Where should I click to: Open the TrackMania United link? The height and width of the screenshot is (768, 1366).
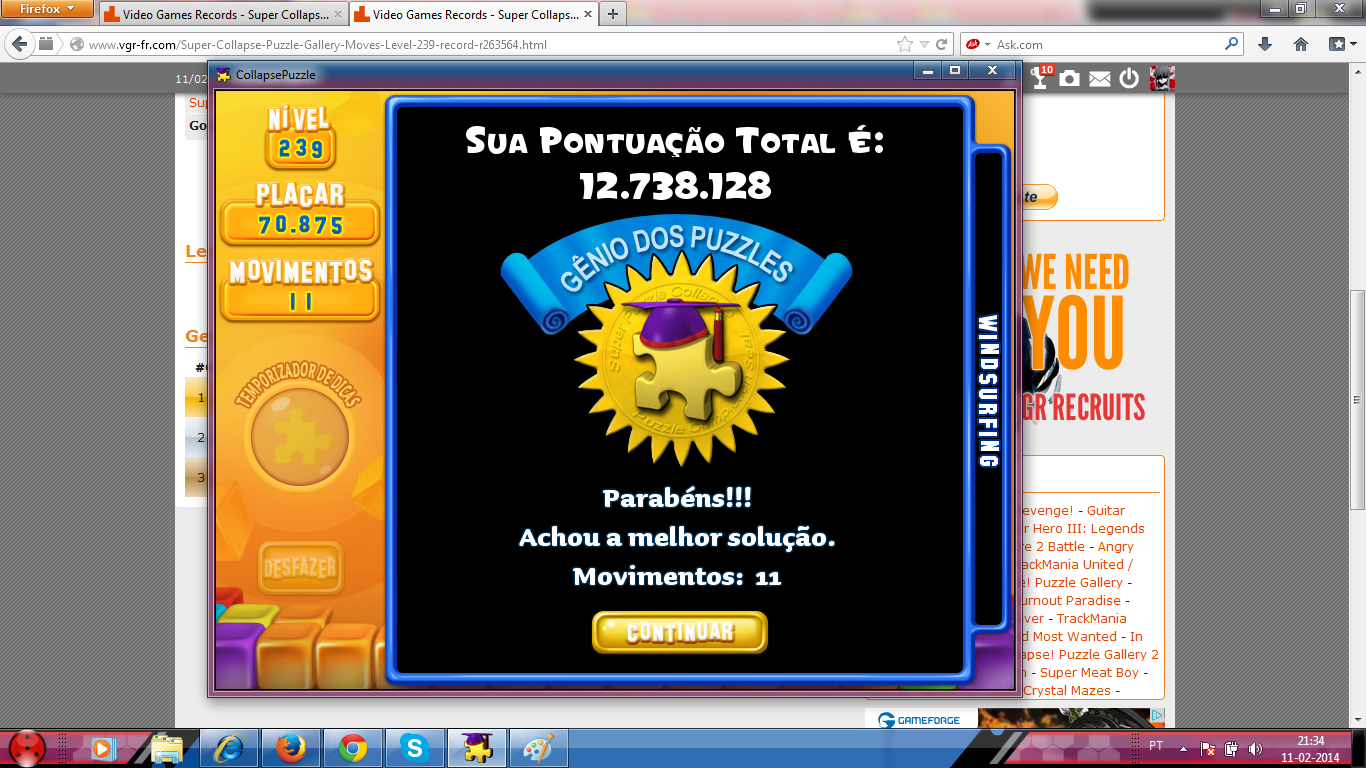pos(1075,565)
